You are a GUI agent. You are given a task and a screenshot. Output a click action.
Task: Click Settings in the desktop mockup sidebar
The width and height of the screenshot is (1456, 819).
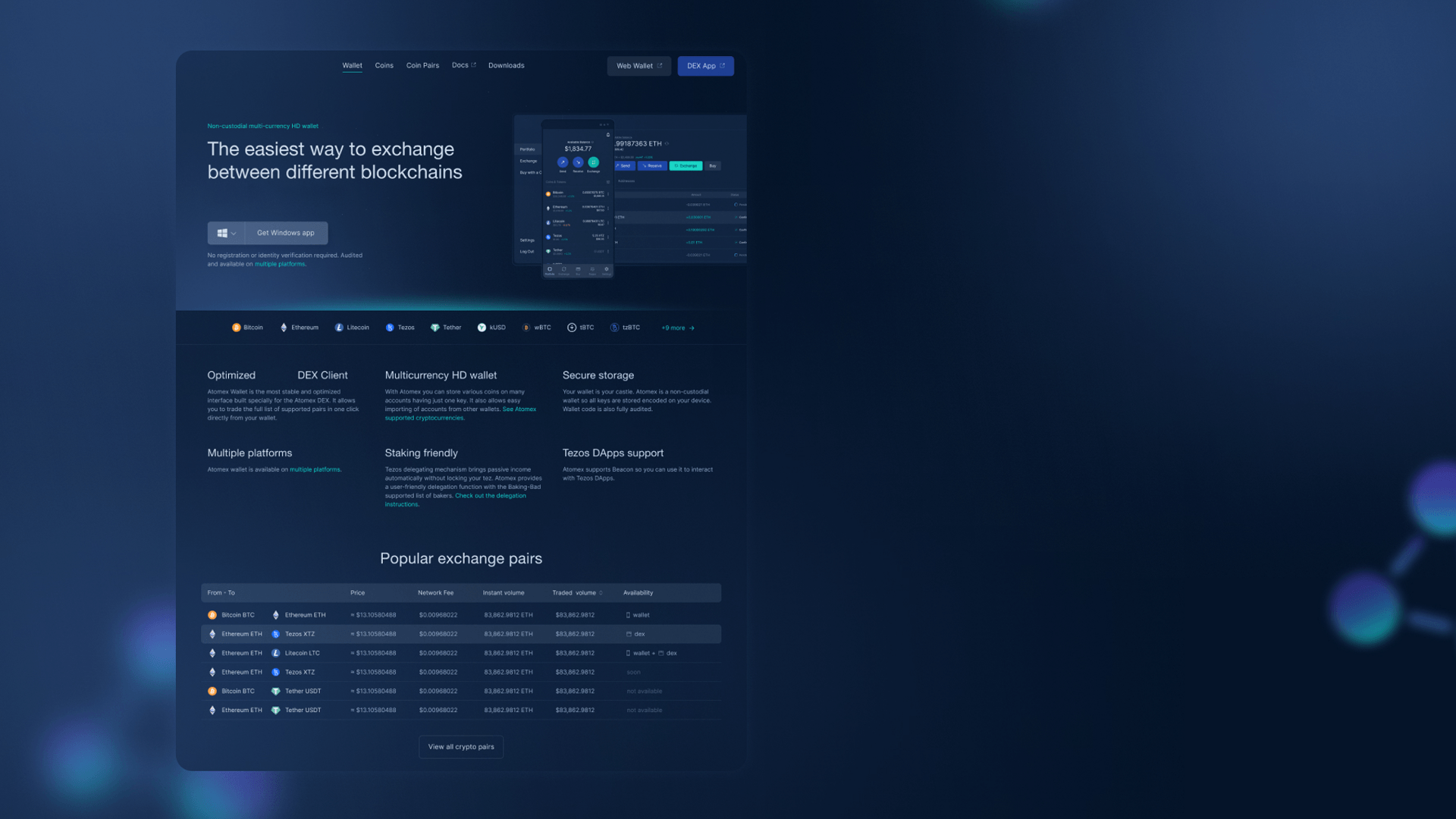click(527, 240)
